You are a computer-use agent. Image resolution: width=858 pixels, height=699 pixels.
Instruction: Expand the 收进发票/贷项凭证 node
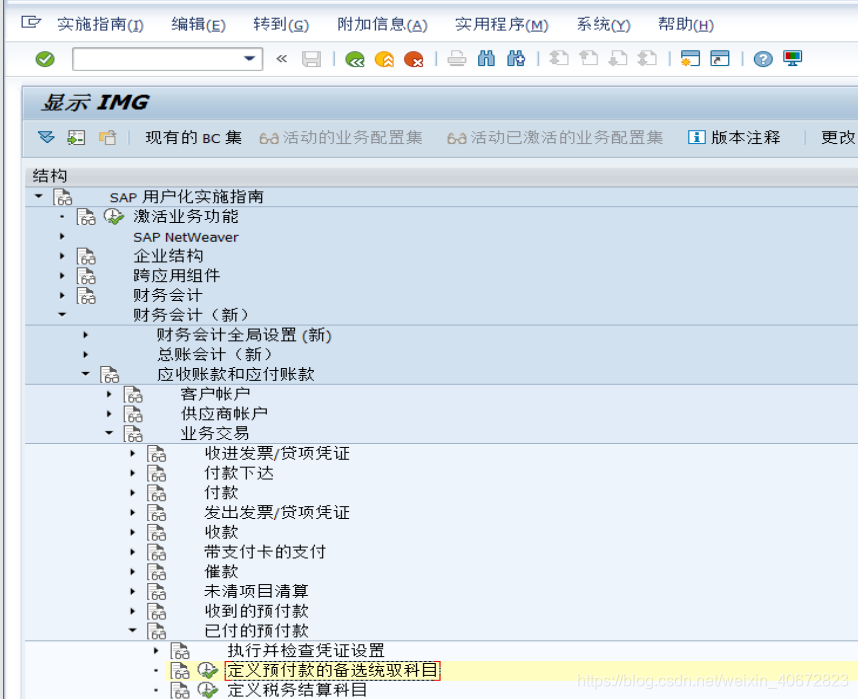tap(132, 453)
